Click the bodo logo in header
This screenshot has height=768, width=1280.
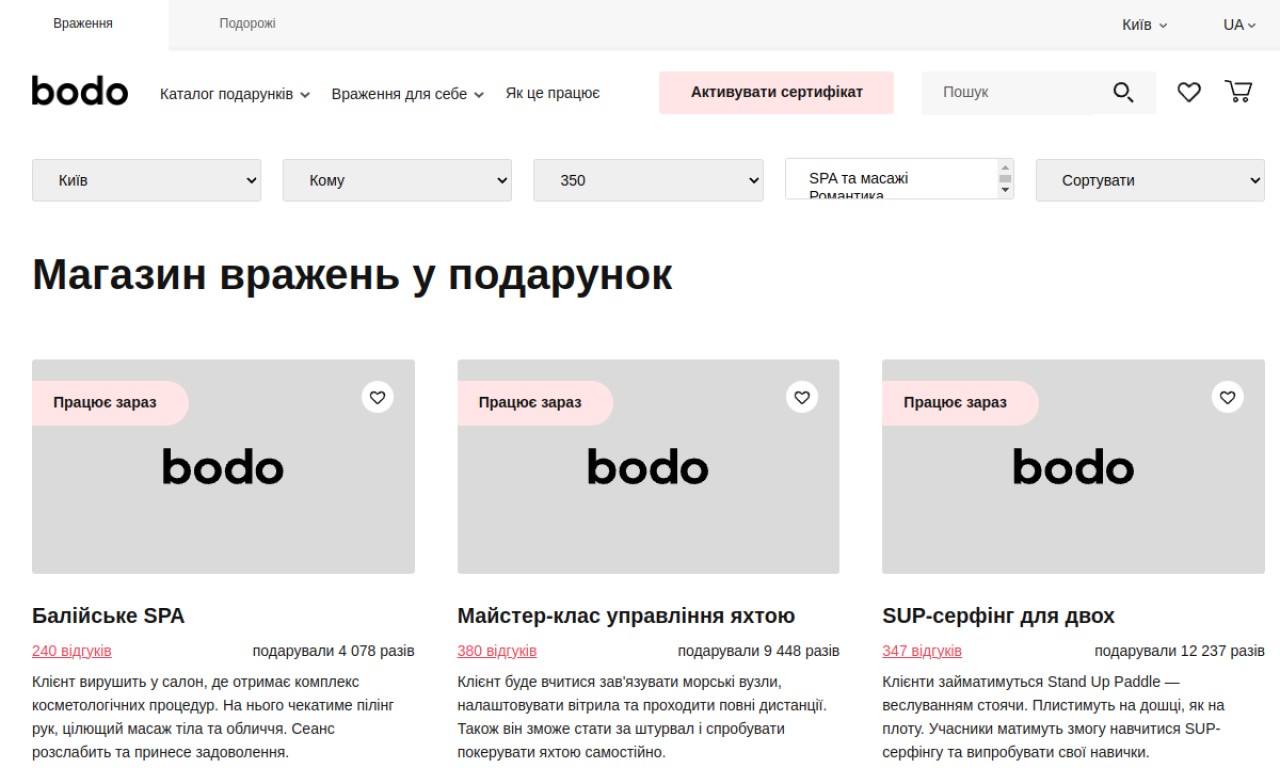(x=80, y=92)
